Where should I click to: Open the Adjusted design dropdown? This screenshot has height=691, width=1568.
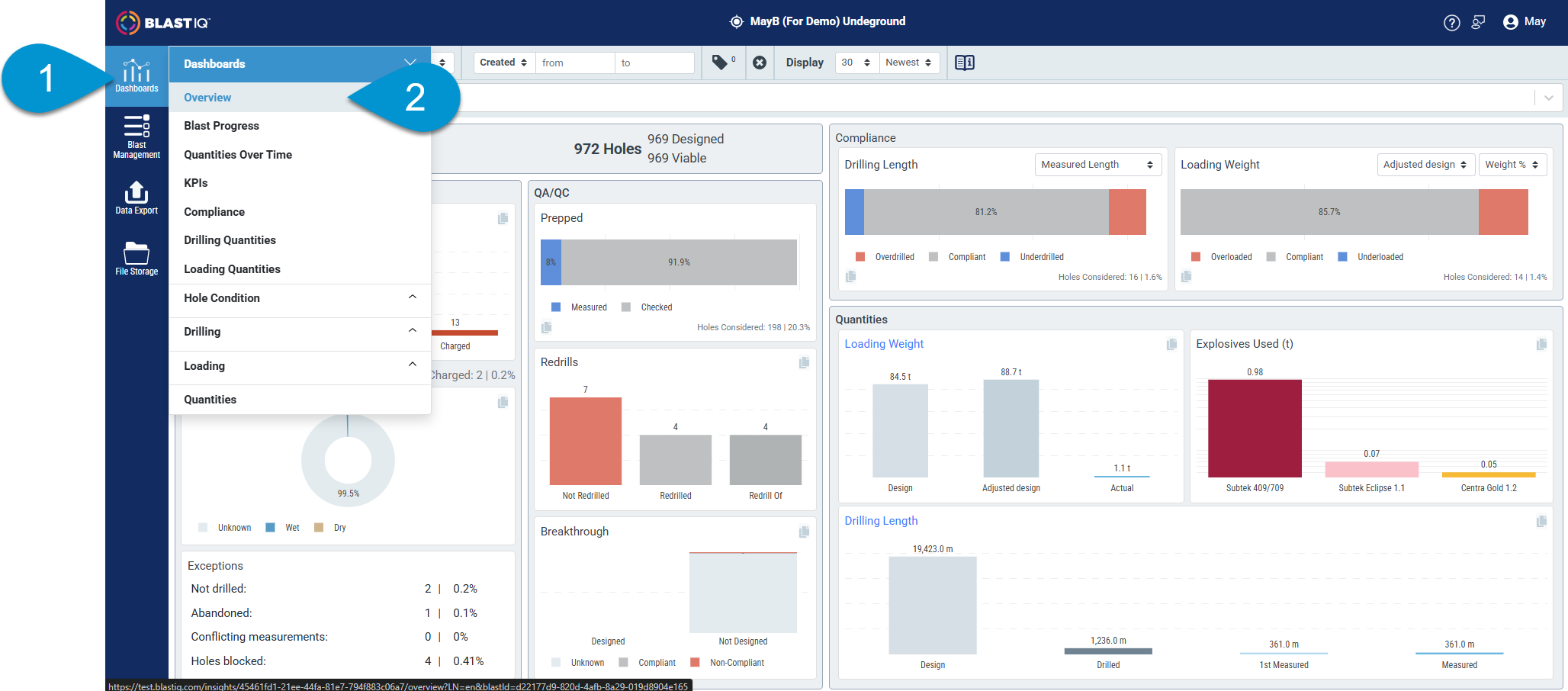click(x=1425, y=165)
